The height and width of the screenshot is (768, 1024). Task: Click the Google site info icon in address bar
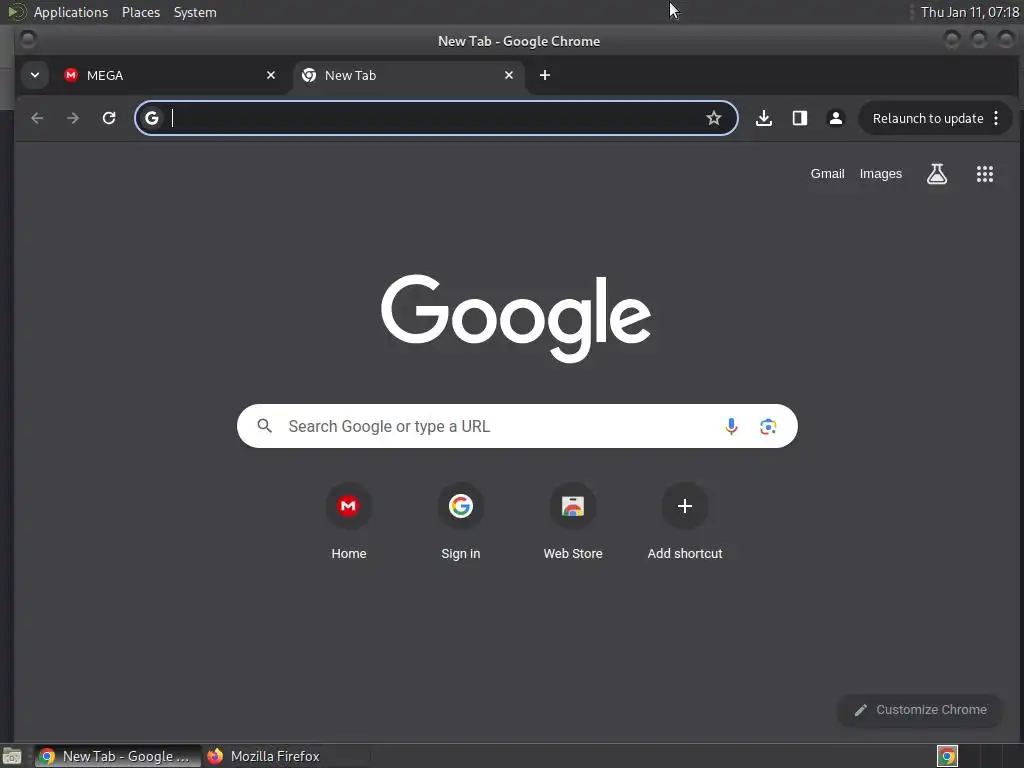152,118
